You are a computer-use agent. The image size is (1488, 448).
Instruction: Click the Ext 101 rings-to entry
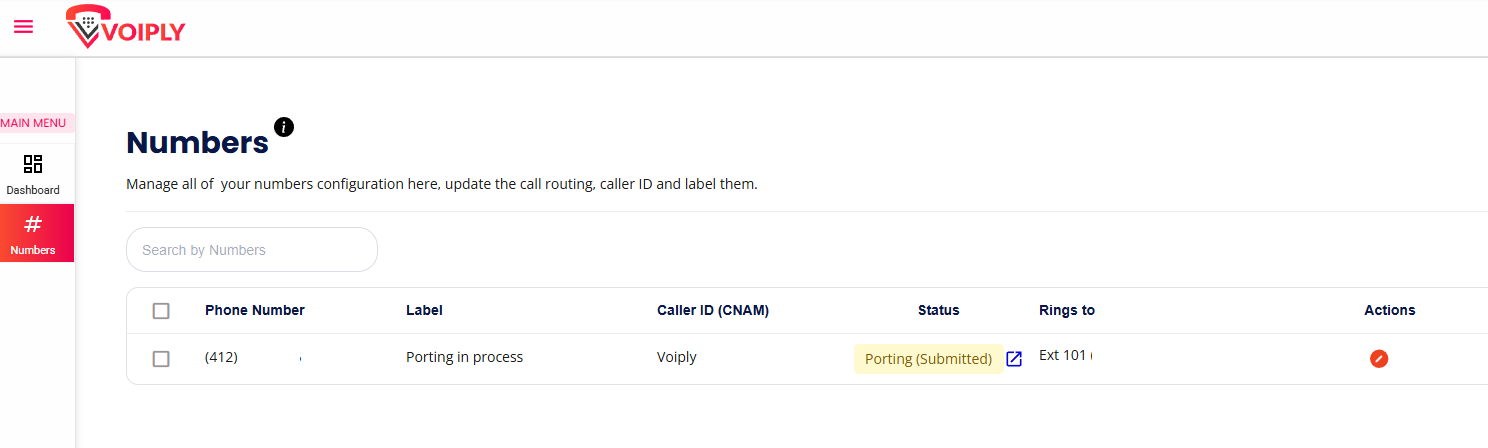pos(1065,355)
